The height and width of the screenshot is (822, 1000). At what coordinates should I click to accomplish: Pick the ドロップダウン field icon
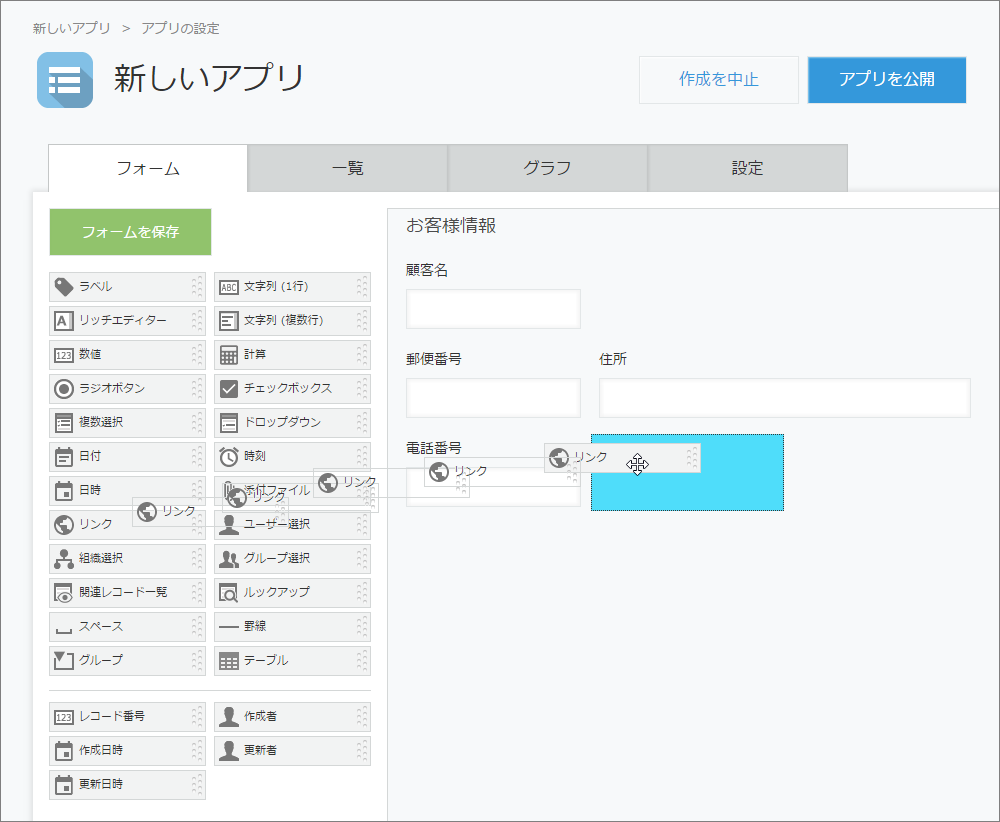click(228, 423)
